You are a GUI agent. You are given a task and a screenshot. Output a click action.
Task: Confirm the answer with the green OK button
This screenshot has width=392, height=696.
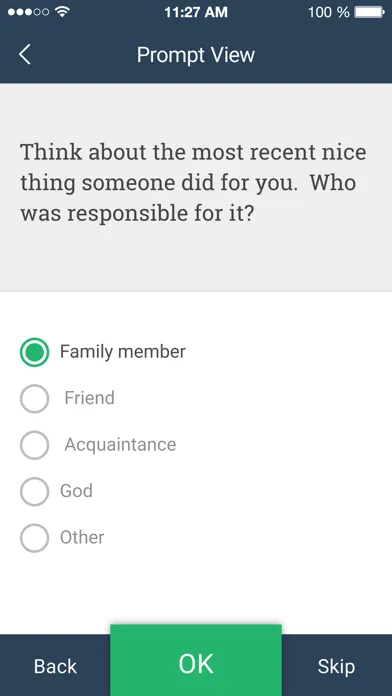tap(196, 660)
